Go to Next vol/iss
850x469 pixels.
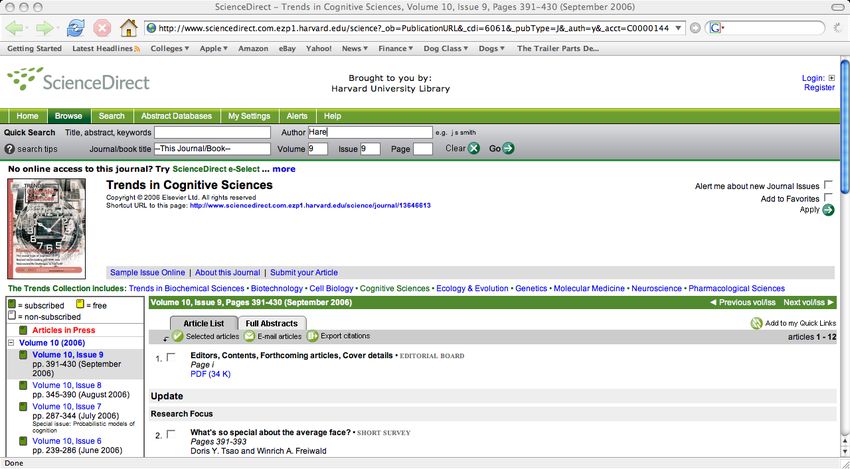pos(809,303)
